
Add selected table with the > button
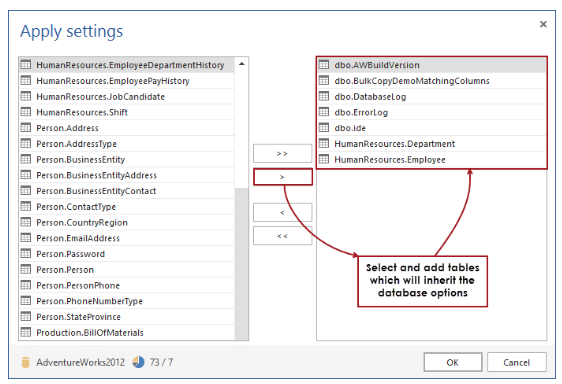[282, 177]
